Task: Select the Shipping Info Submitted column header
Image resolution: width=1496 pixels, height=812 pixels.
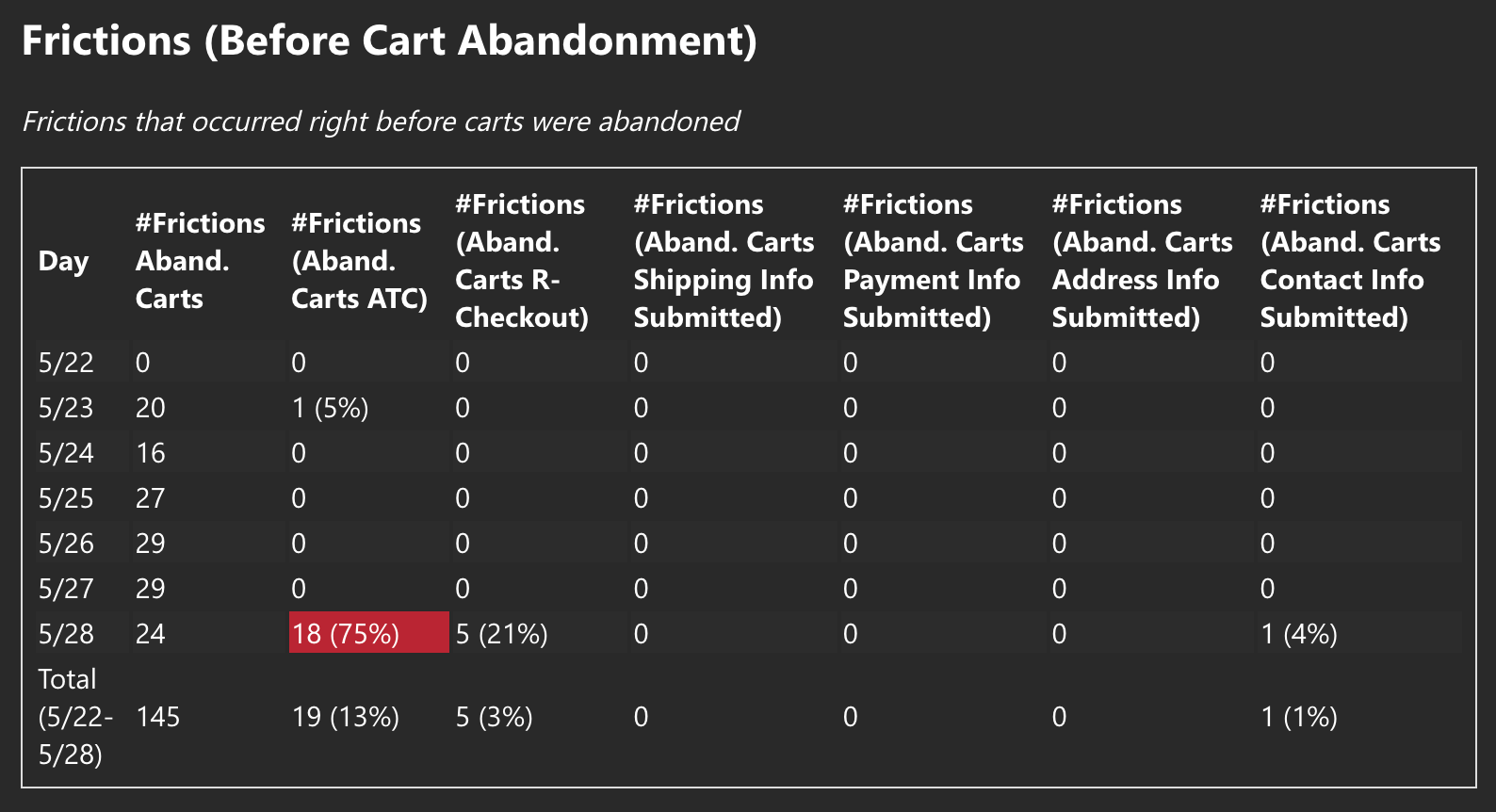Action: pos(724,261)
